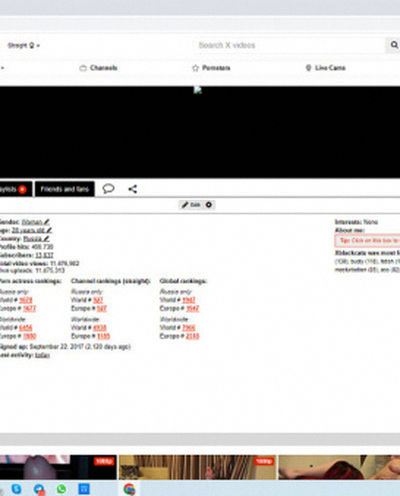This screenshot has height=496, width=400.
Task: Click the search magnifier icon
Action: [x=394, y=45]
